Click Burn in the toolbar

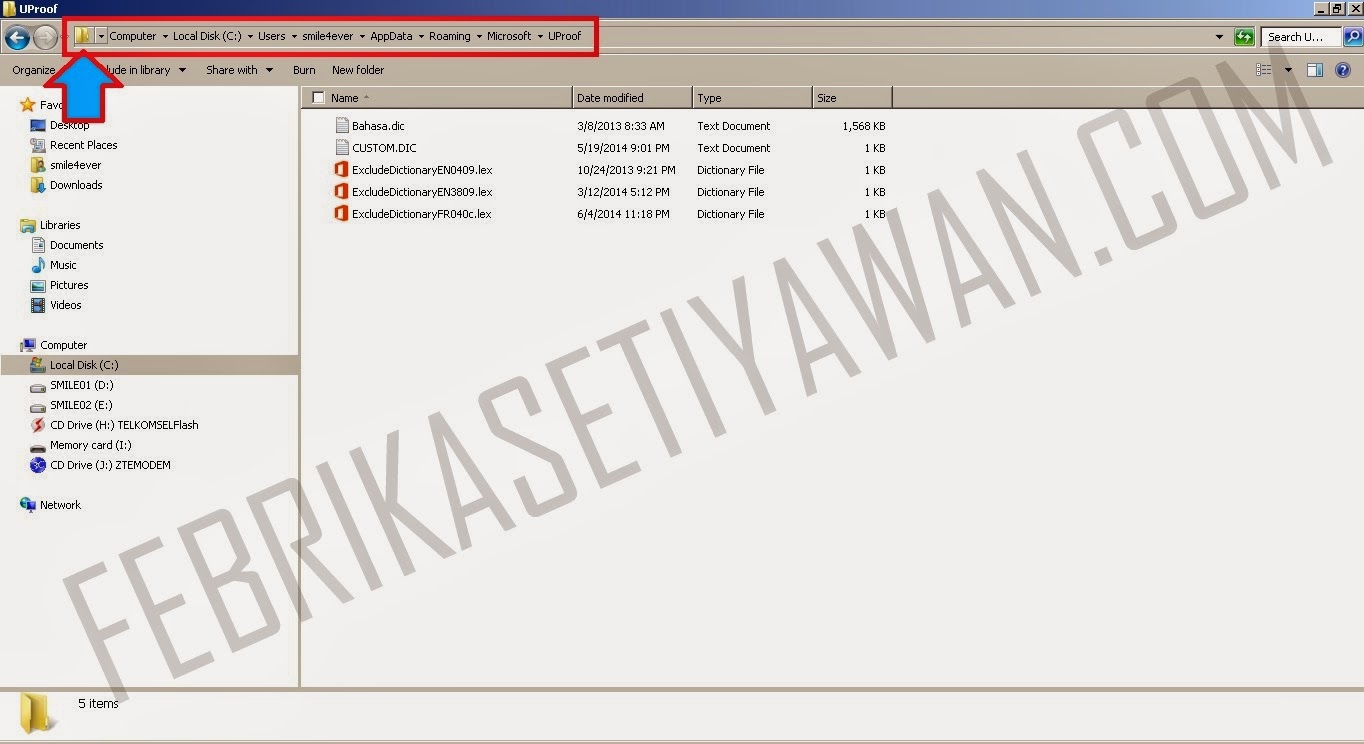304,70
